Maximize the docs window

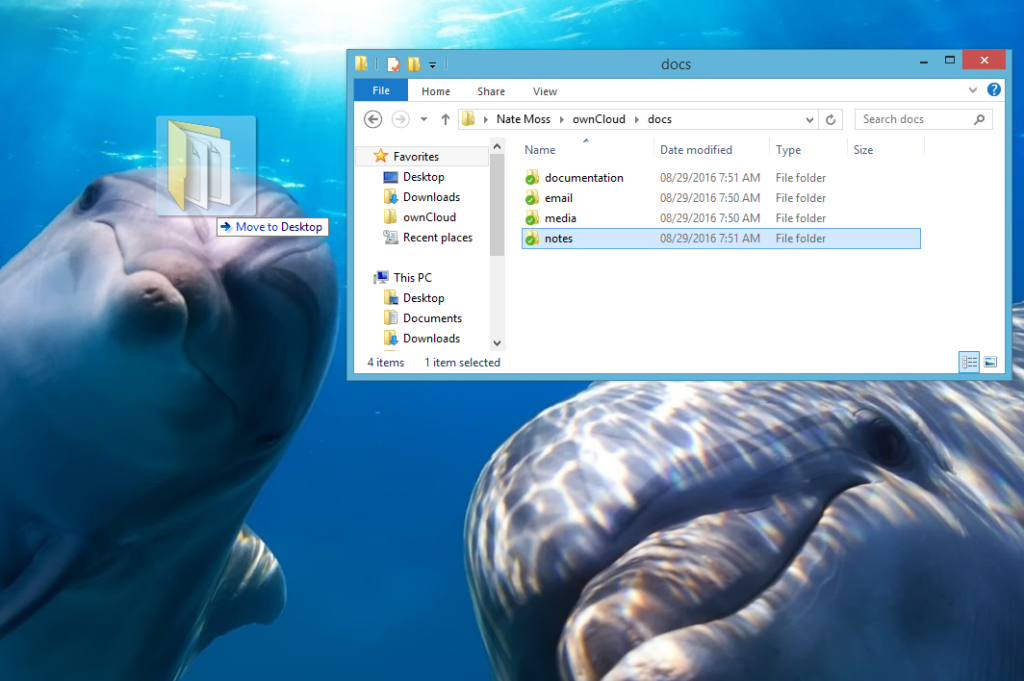coord(950,61)
